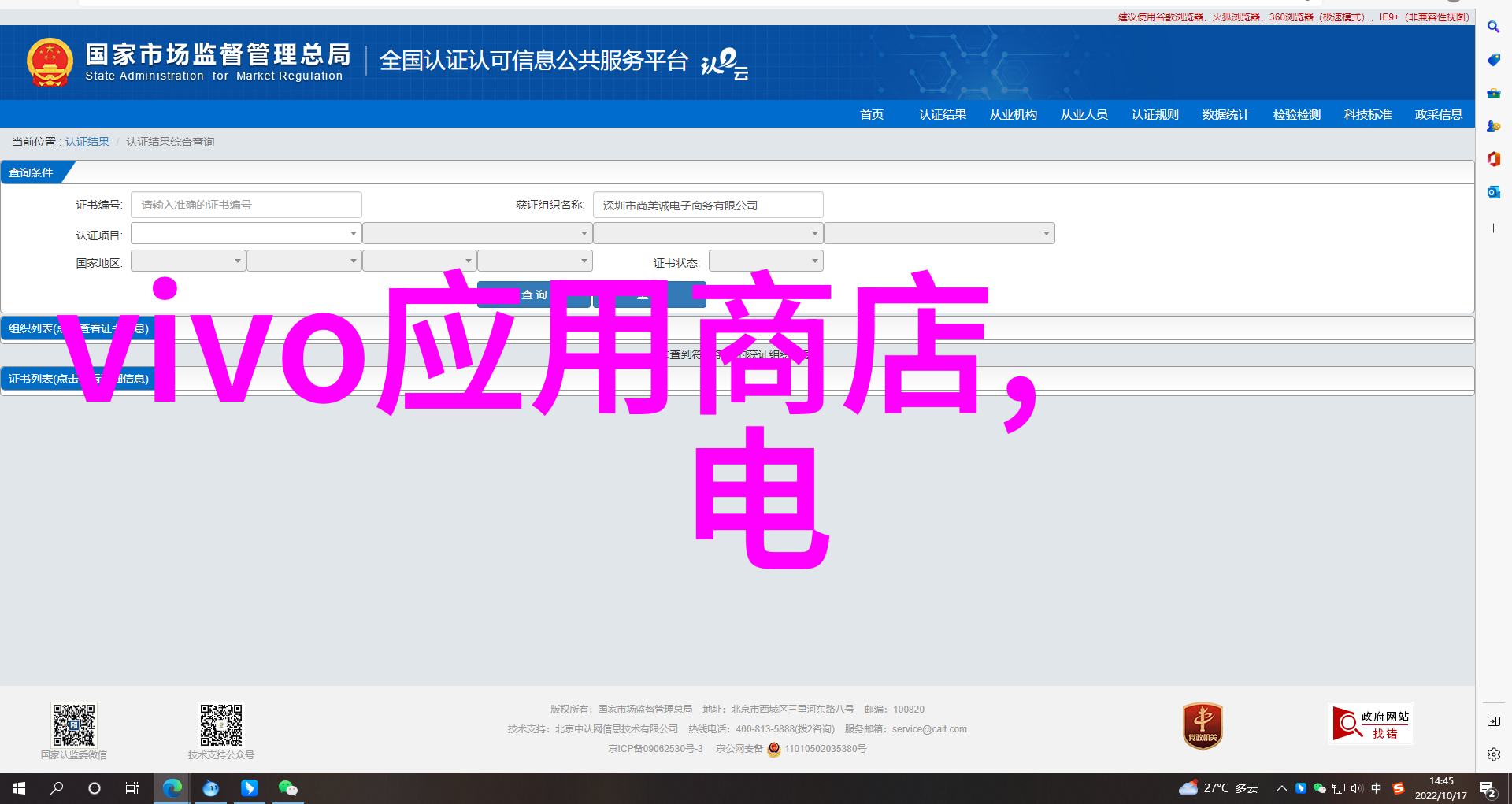Open the sidebar settings gear icon
Image resolution: width=1512 pixels, height=804 pixels.
pyautogui.click(x=1493, y=754)
